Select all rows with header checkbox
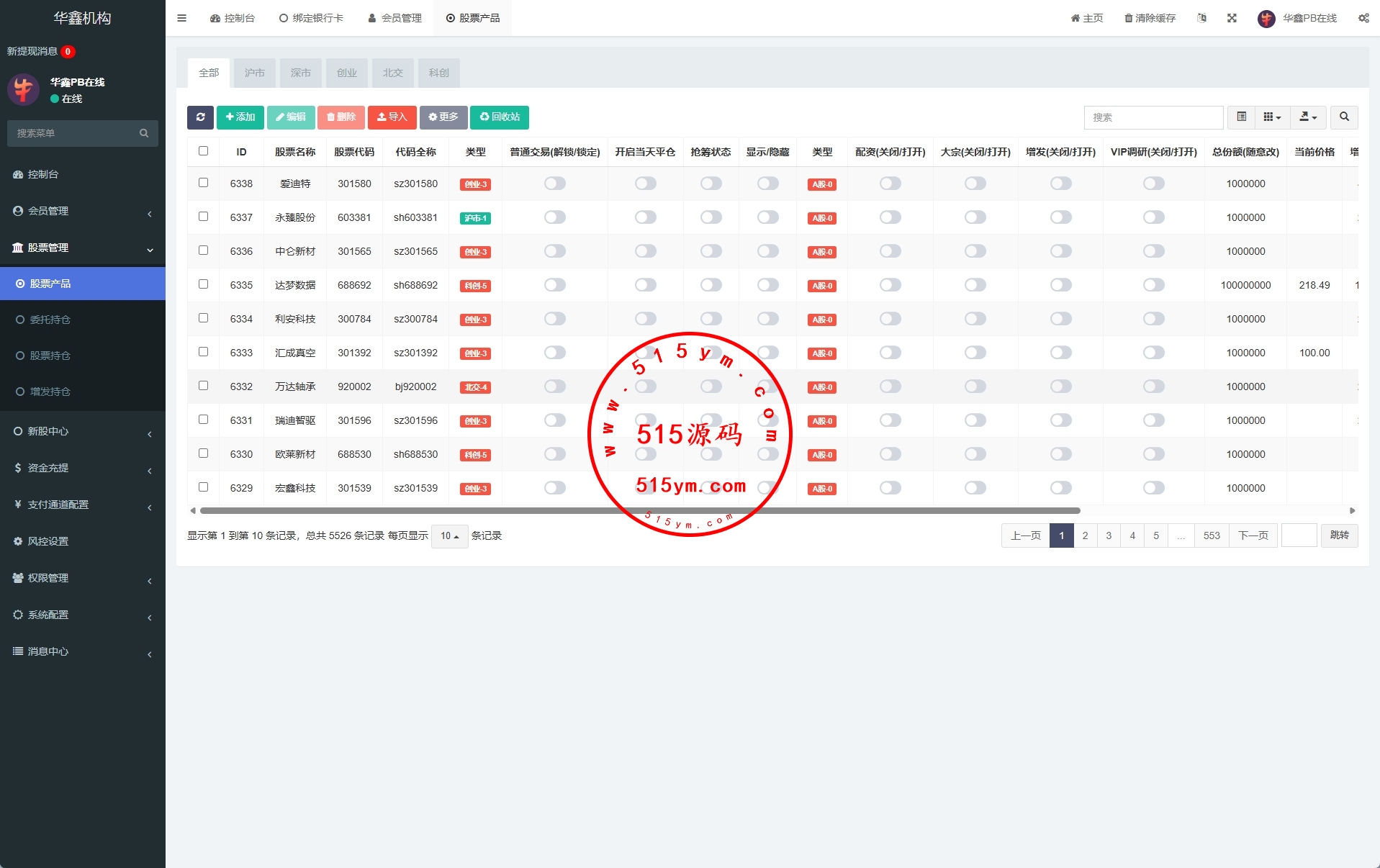The image size is (1380, 868). pyautogui.click(x=203, y=151)
